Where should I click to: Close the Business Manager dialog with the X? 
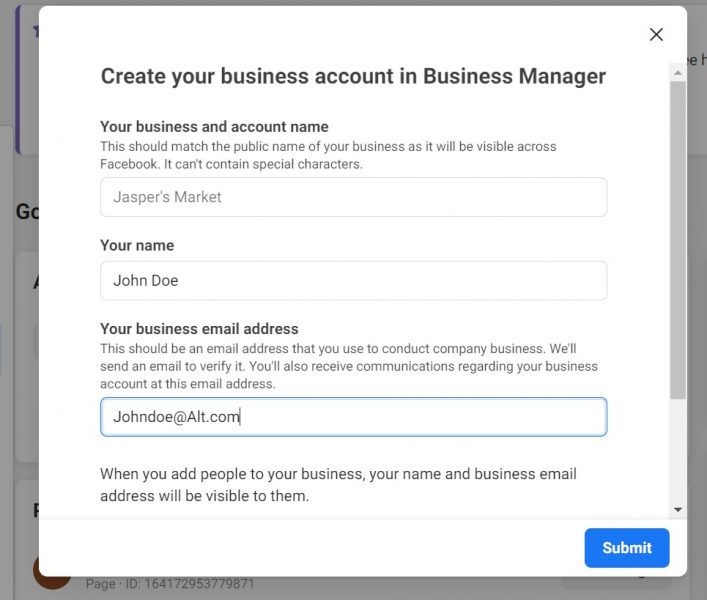click(656, 35)
